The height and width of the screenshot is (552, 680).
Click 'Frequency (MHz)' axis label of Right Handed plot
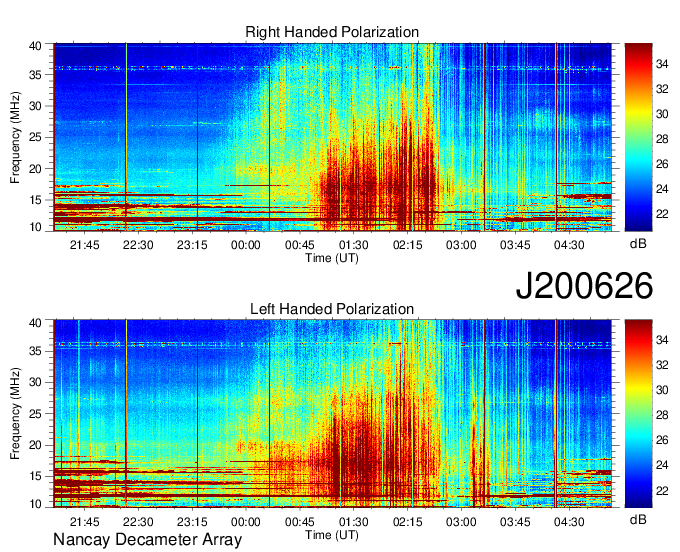coord(15,137)
